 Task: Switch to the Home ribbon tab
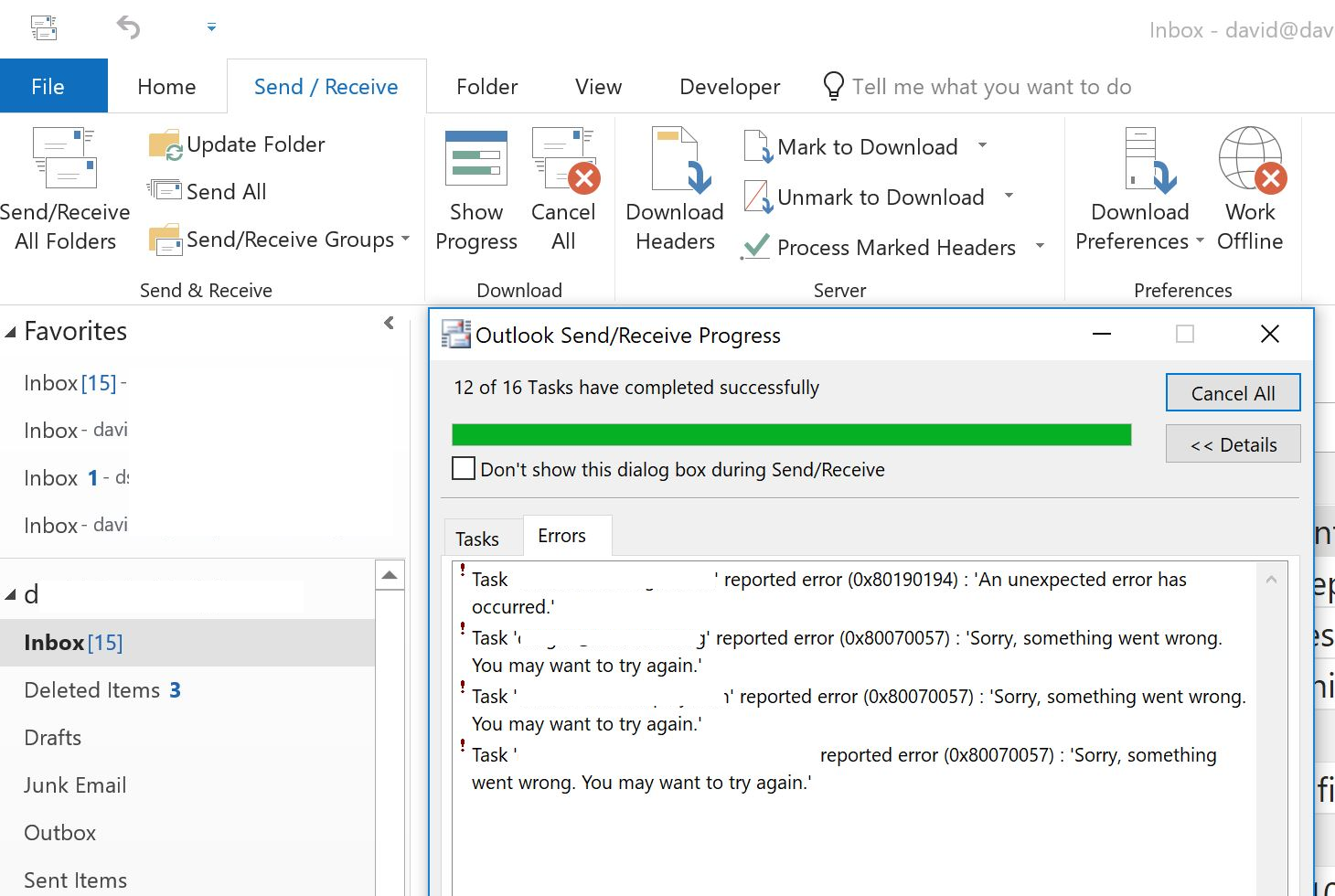tap(166, 86)
